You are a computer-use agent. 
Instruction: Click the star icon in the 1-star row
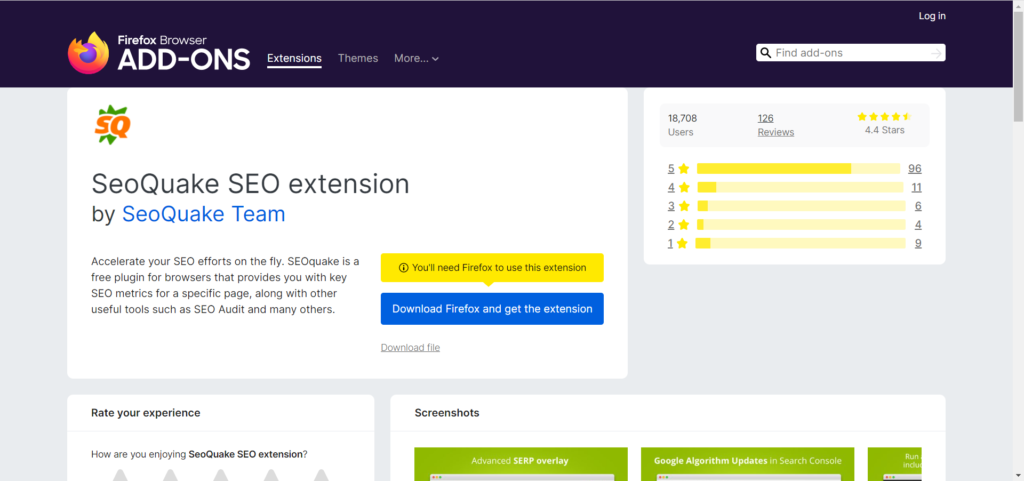[682, 243]
